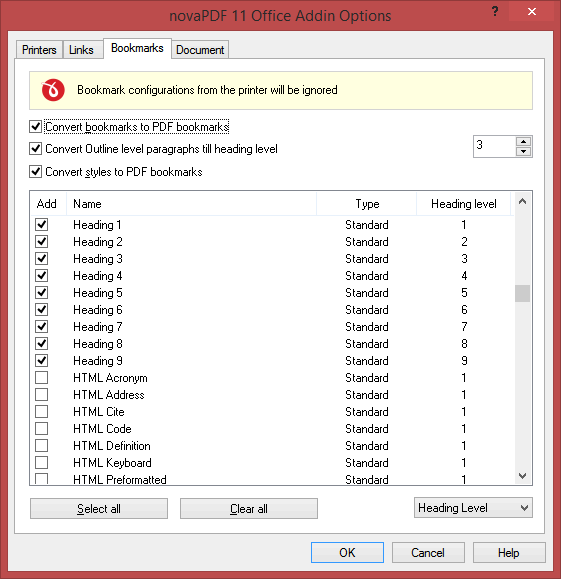561x579 pixels.
Task: Toggle Convert bookmarks to PDF bookmarks checkbox
Action: point(35,127)
